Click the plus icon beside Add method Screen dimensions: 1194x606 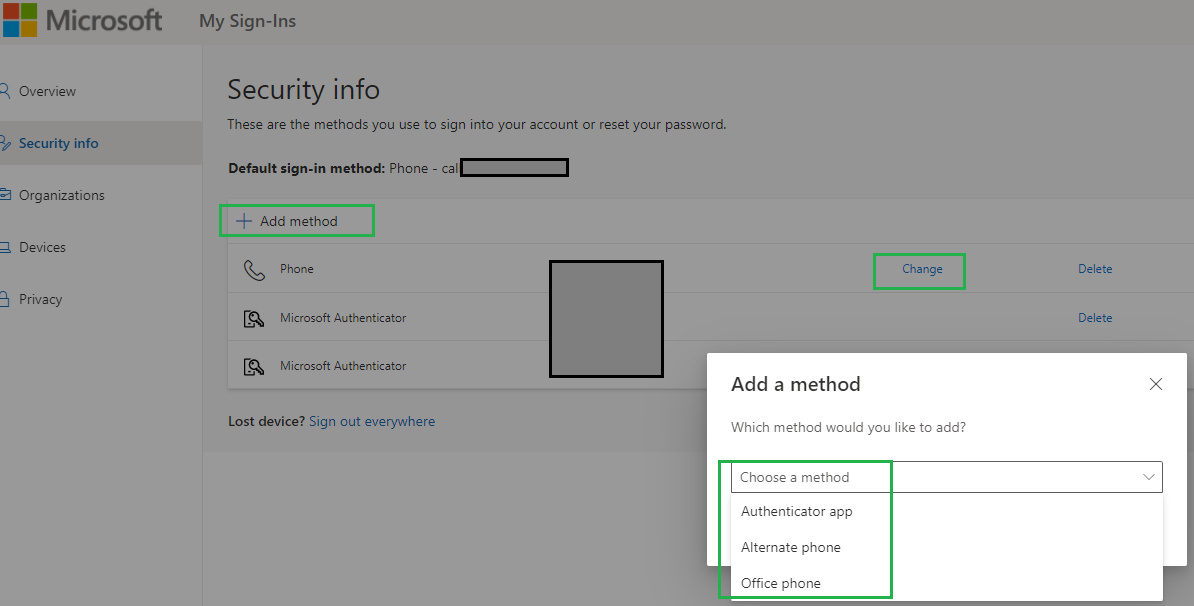pos(244,222)
